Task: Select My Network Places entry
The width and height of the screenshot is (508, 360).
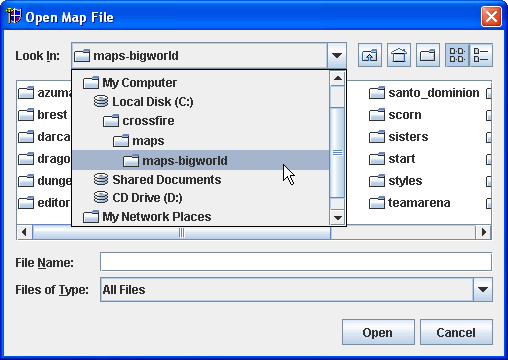Action: (x=200, y=216)
